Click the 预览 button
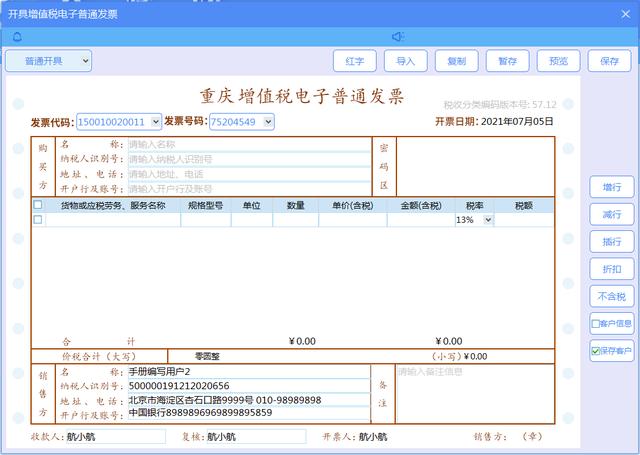Screen dimensions: 640x455 [559, 61]
